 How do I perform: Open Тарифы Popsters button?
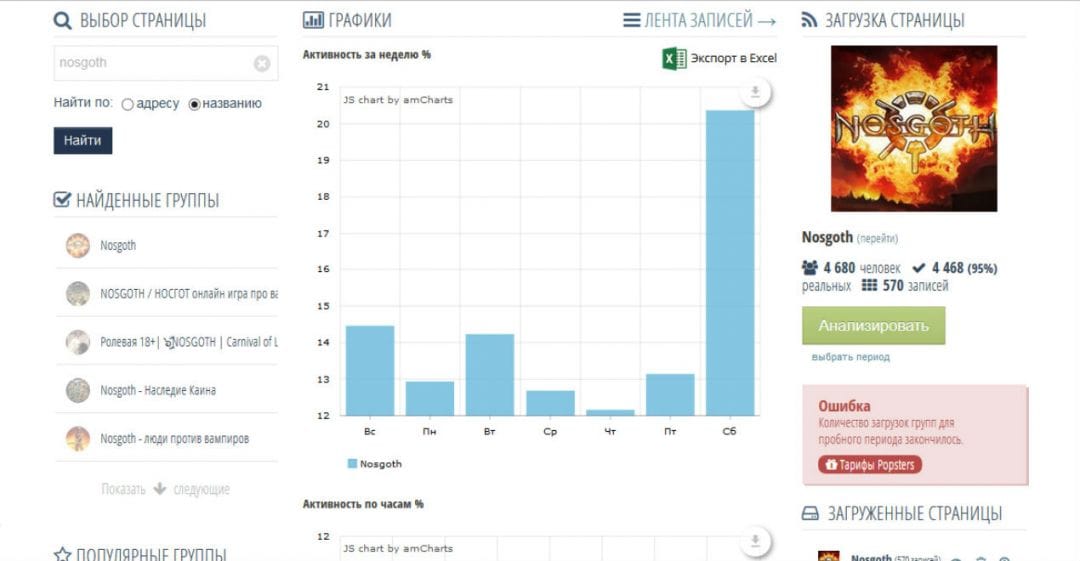(x=870, y=465)
